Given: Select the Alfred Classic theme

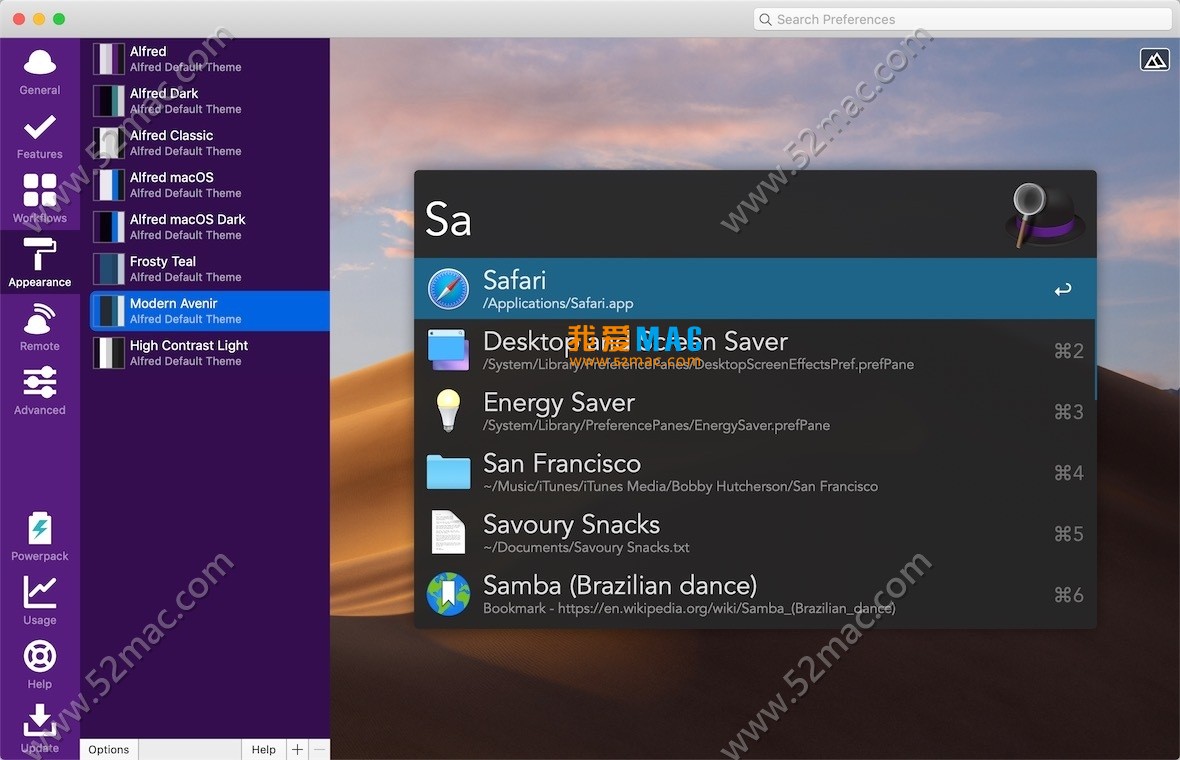Looking at the screenshot, I should [x=209, y=143].
